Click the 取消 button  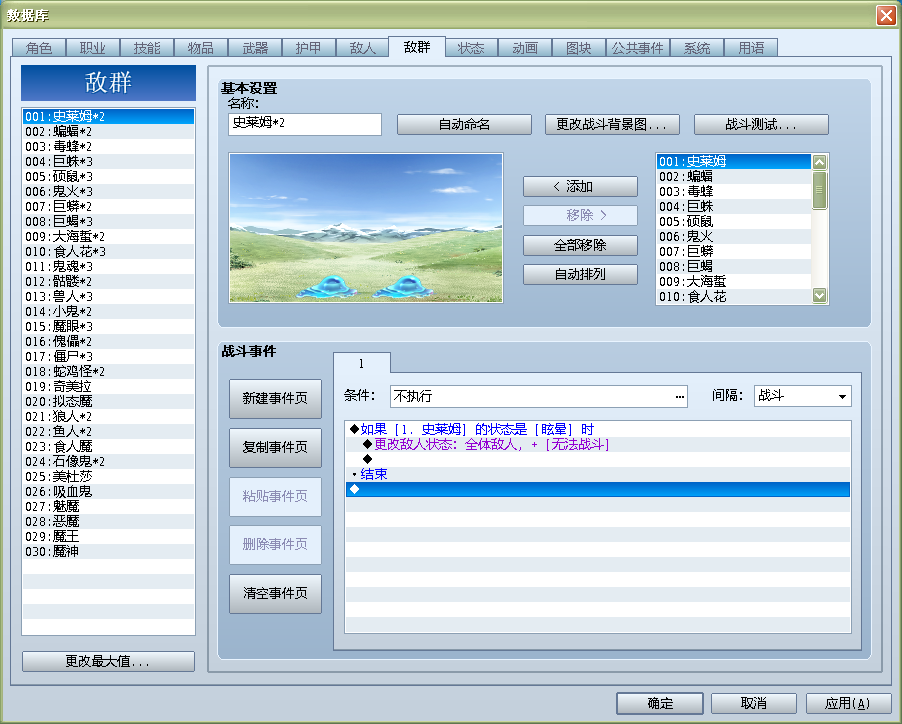754,703
